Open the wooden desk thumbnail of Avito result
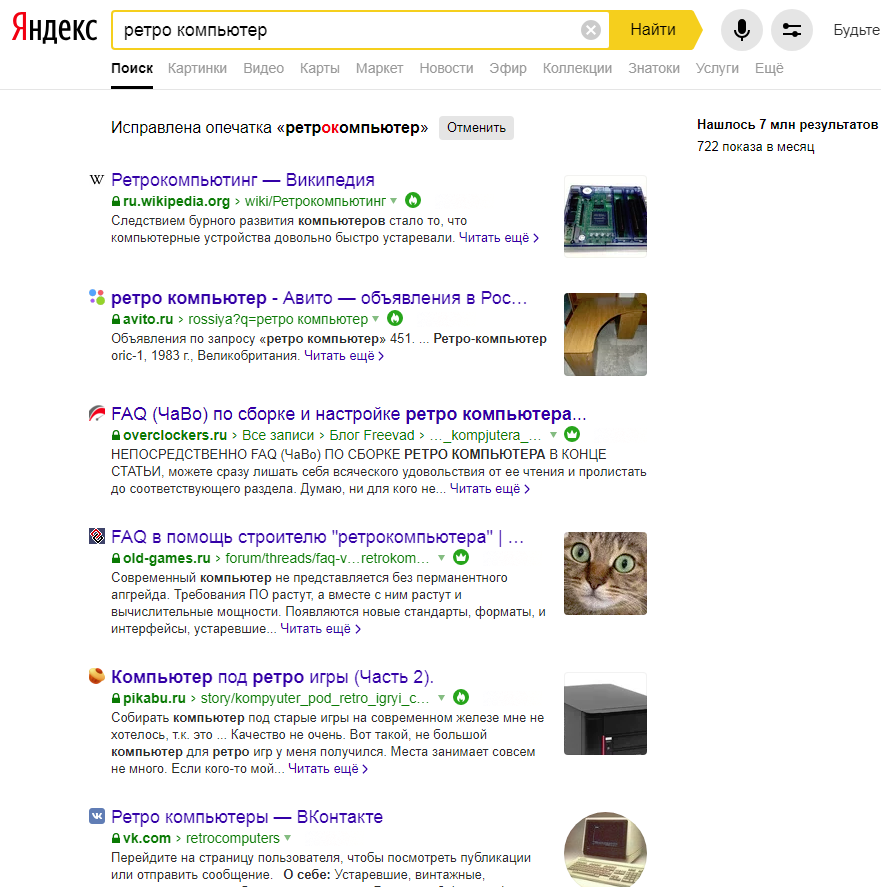881x887 pixels. 605,334
